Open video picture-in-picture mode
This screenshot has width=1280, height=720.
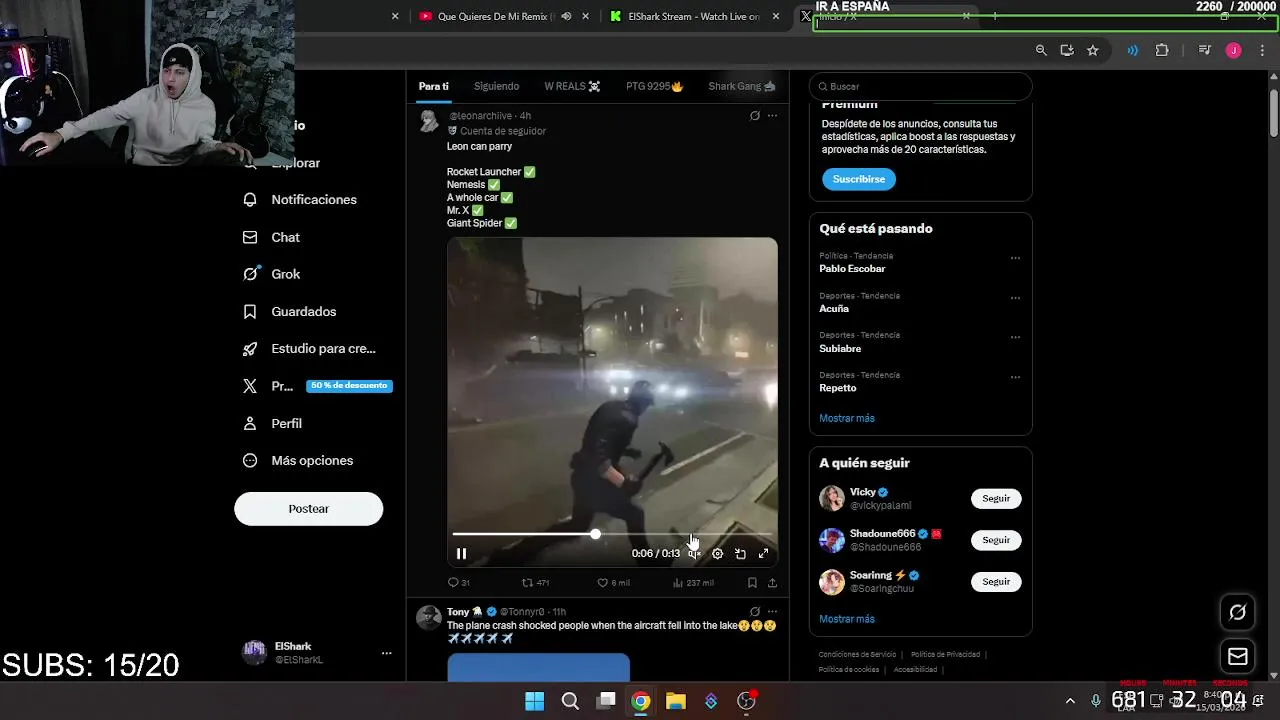(740, 553)
